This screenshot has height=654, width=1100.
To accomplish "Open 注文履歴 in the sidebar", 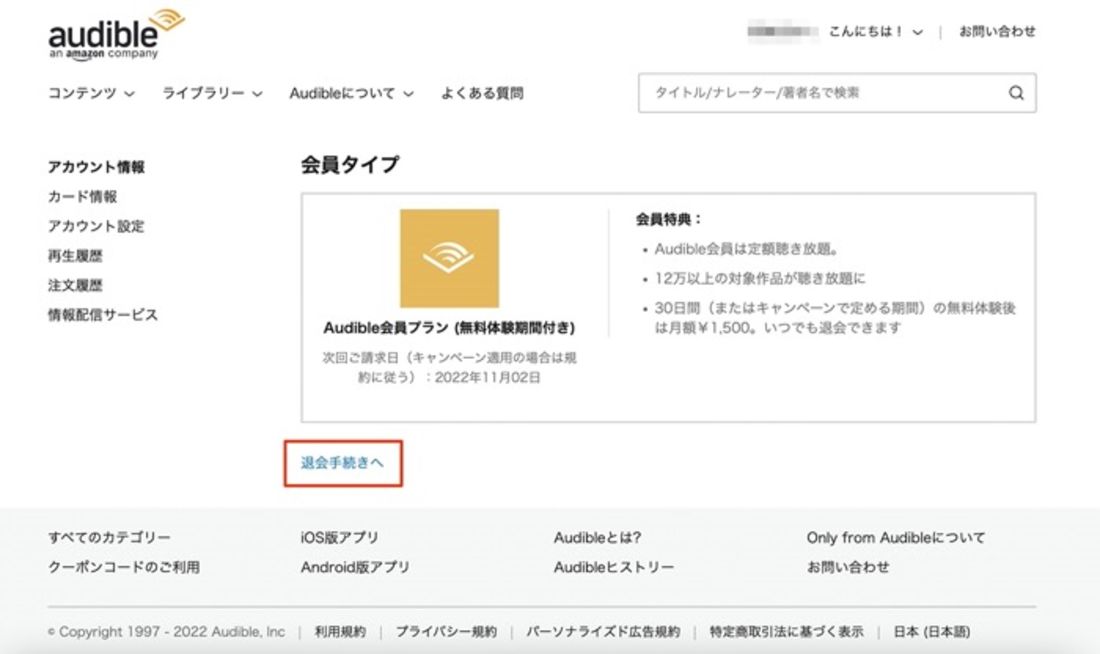I will 75,285.
